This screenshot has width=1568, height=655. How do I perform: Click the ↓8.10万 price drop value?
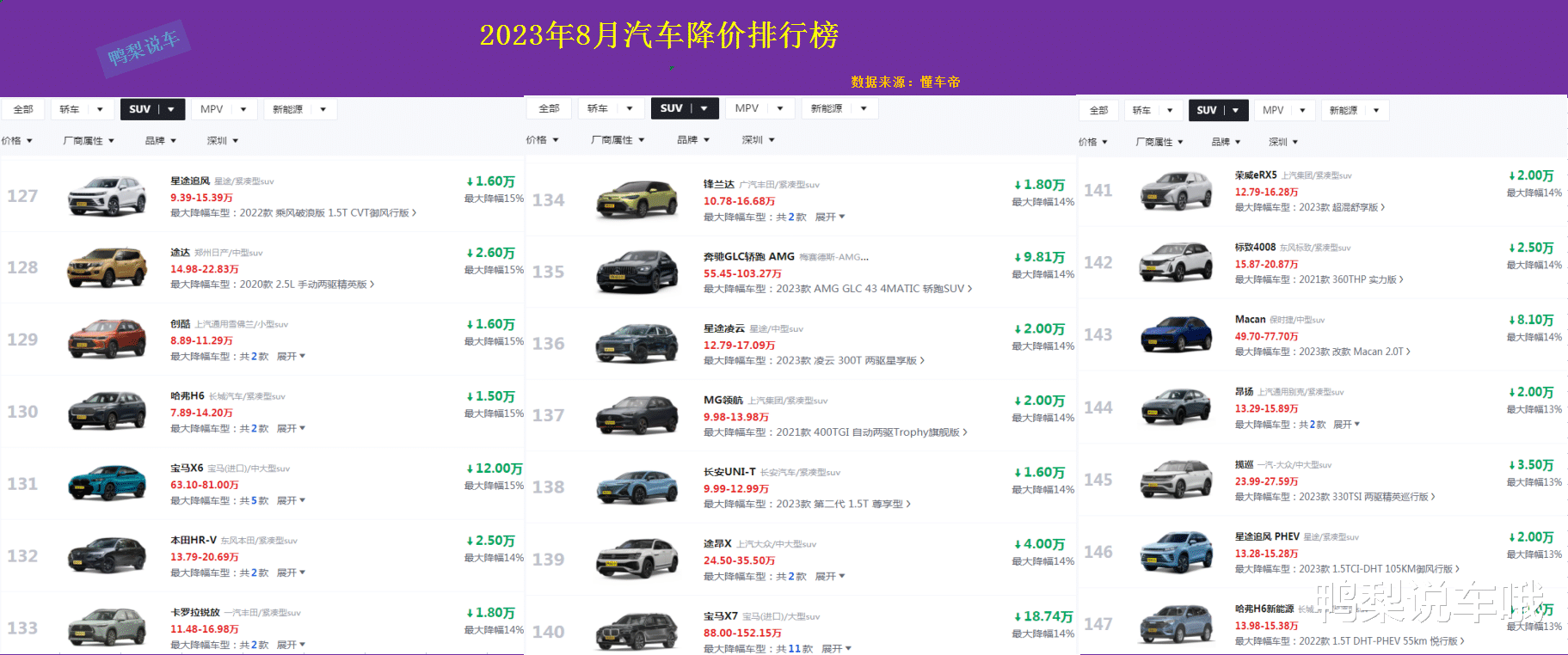pos(1531,320)
